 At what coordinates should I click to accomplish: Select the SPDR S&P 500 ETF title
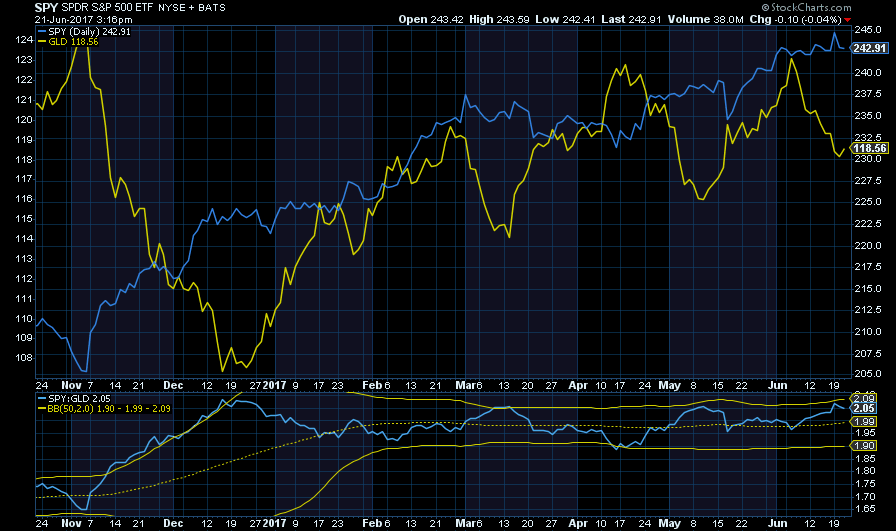point(107,7)
